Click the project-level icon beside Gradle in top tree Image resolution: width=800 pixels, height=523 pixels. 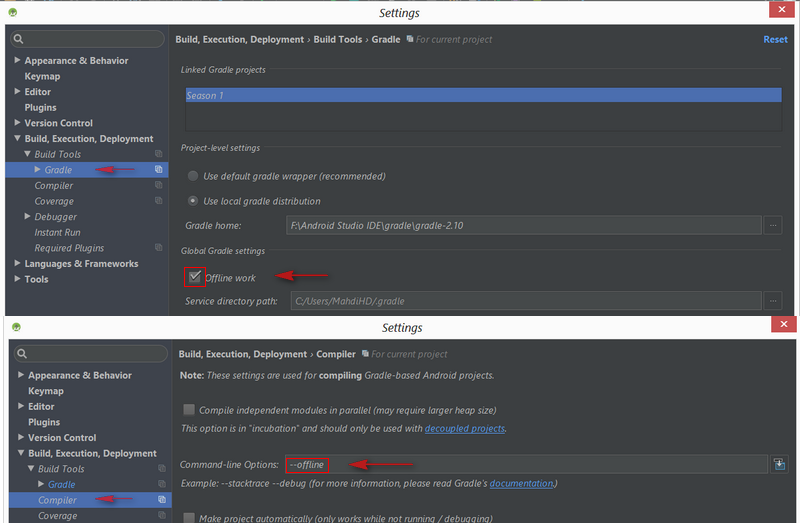[158, 170]
